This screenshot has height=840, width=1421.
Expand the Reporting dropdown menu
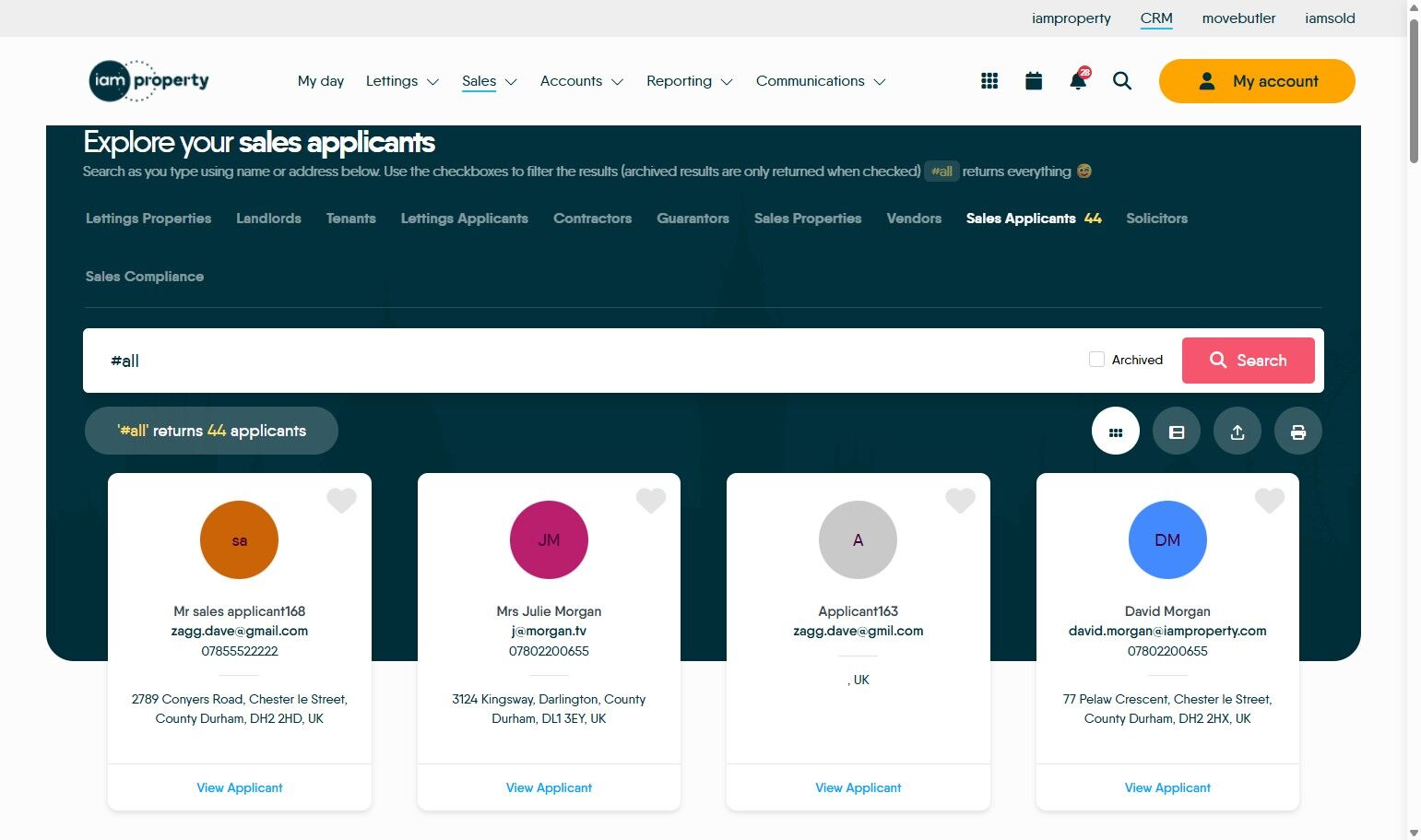point(690,81)
